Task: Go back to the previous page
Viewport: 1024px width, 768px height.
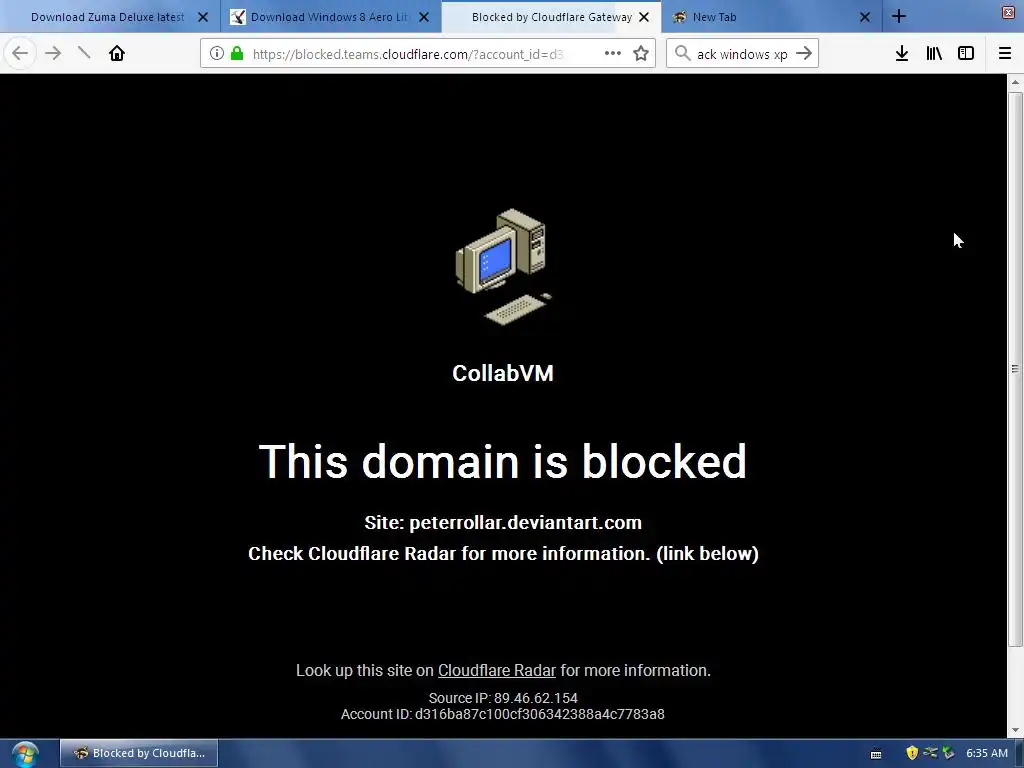Action: pyautogui.click(x=20, y=54)
